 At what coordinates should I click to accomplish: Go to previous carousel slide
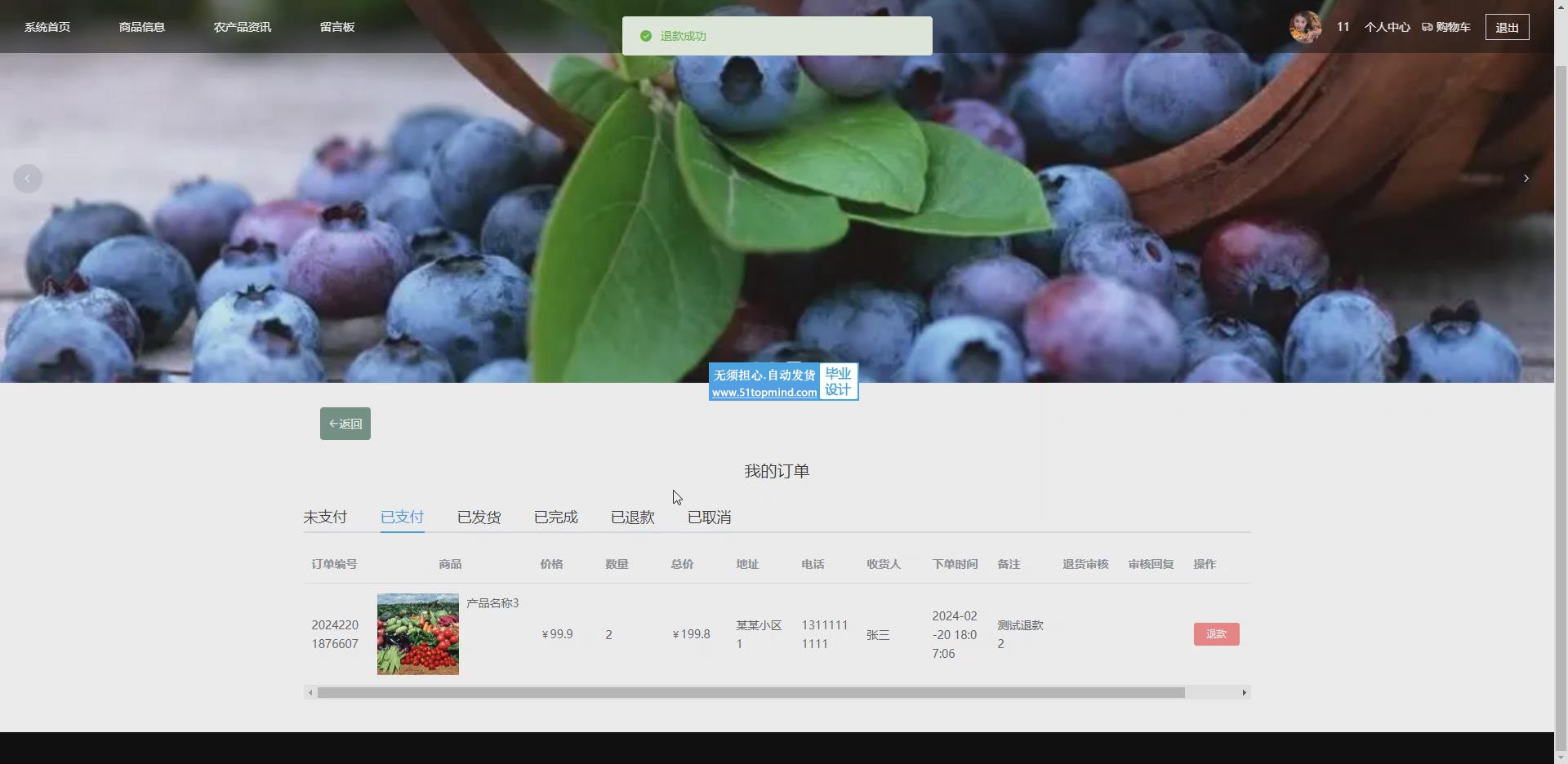(x=28, y=179)
